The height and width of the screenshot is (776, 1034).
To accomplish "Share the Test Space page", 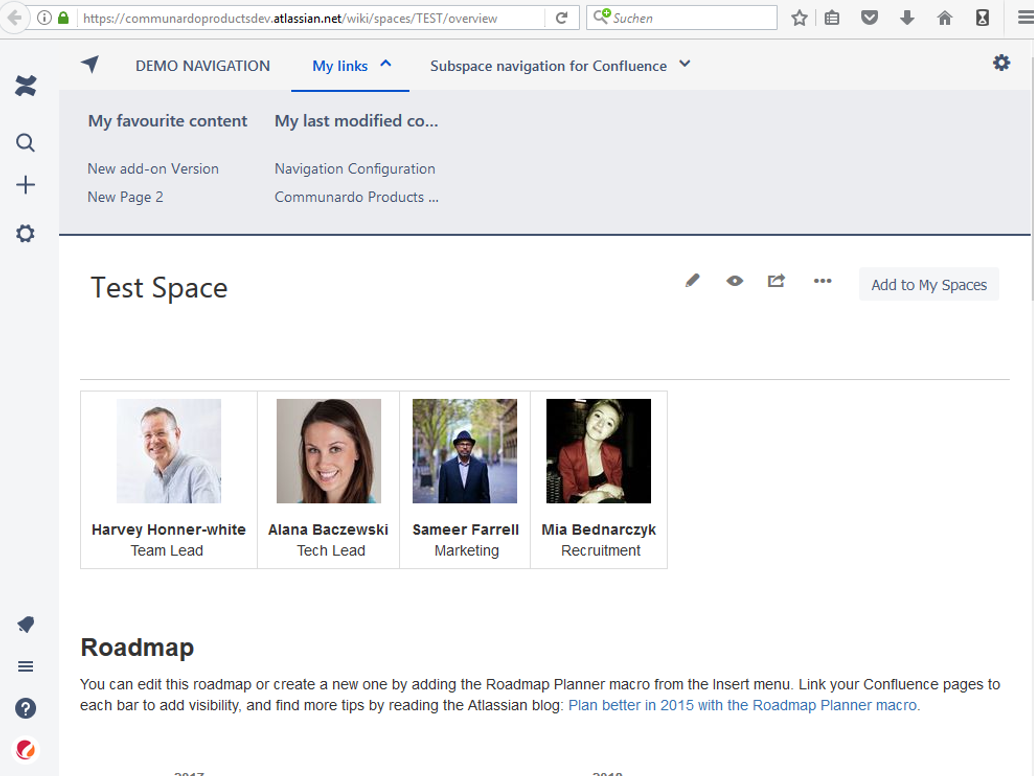I will (x=776, y=281).
